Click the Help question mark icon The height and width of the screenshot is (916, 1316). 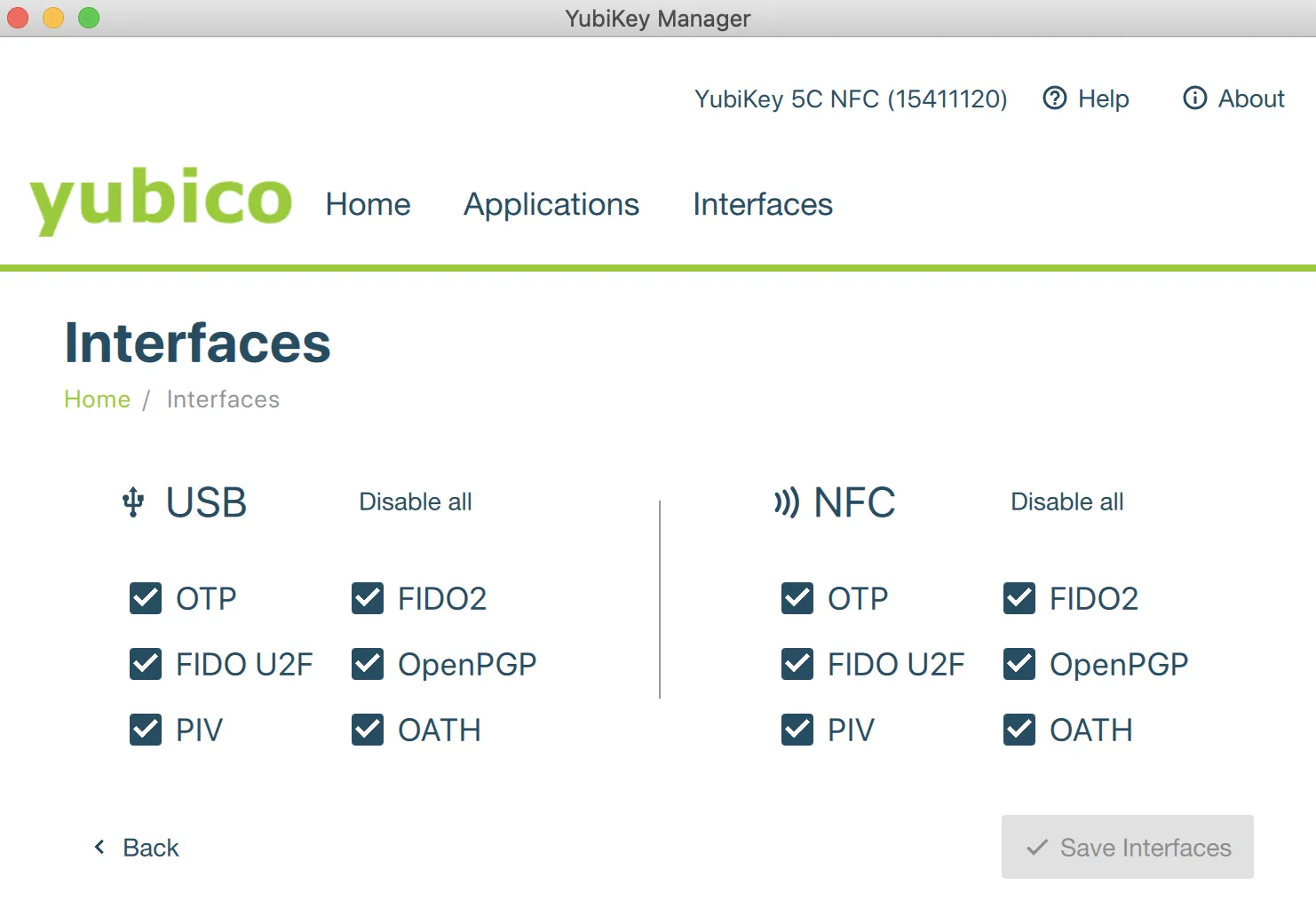1054,99
